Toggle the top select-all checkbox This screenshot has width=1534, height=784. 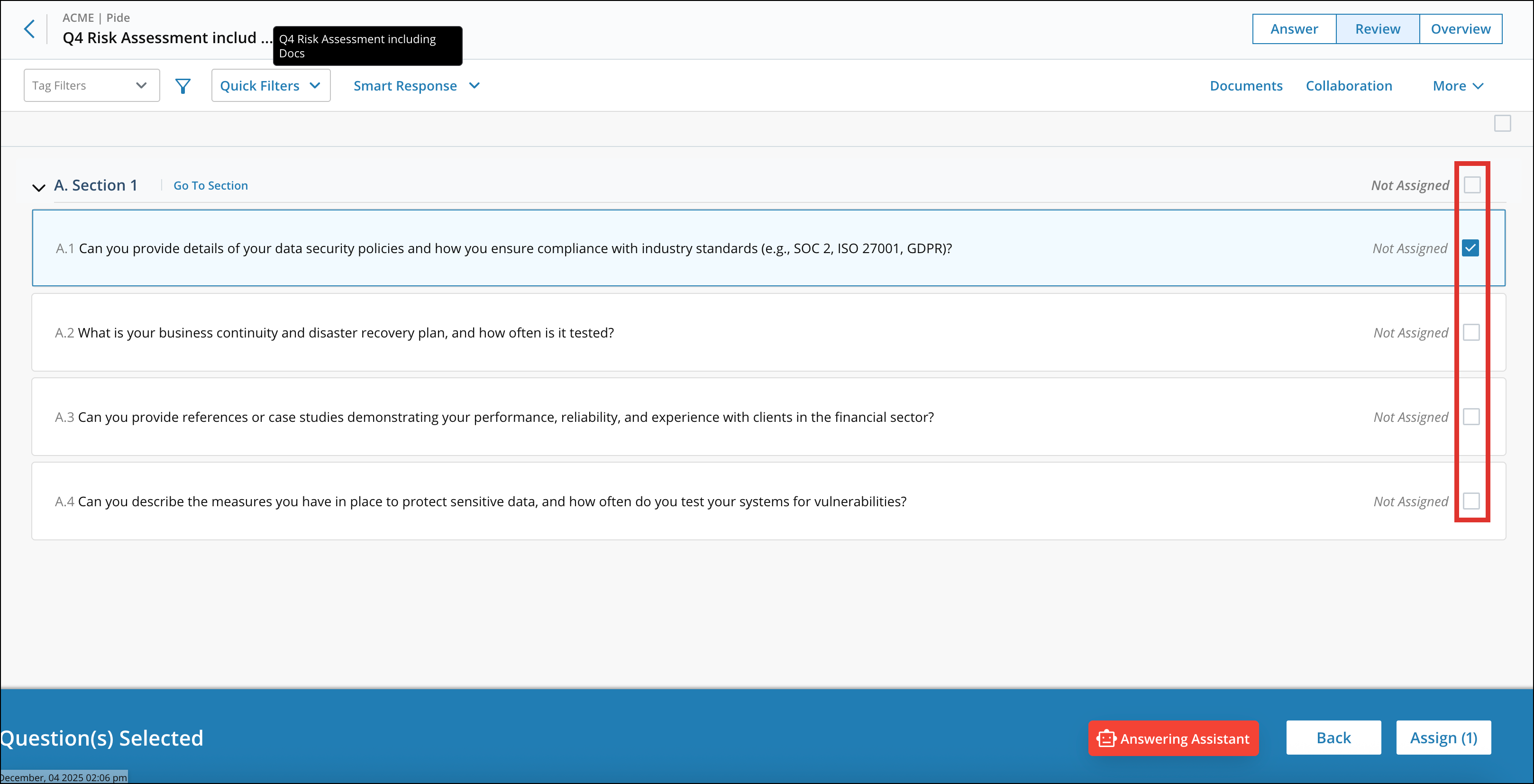point(1502,123)
